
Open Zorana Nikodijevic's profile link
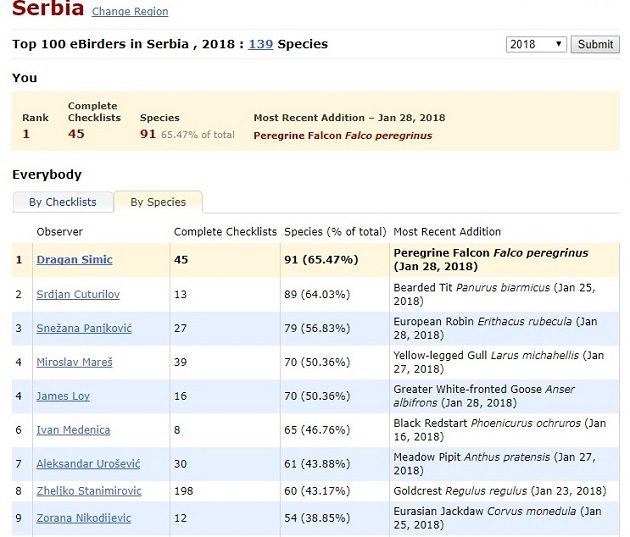pyautogui.click(x=84, y=518)
